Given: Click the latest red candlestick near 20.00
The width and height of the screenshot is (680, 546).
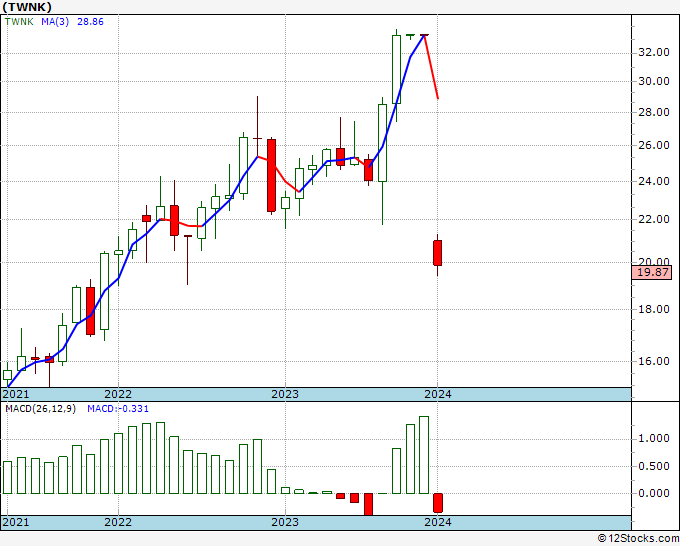Looking at the screenshot, I should tap(438, 253).
